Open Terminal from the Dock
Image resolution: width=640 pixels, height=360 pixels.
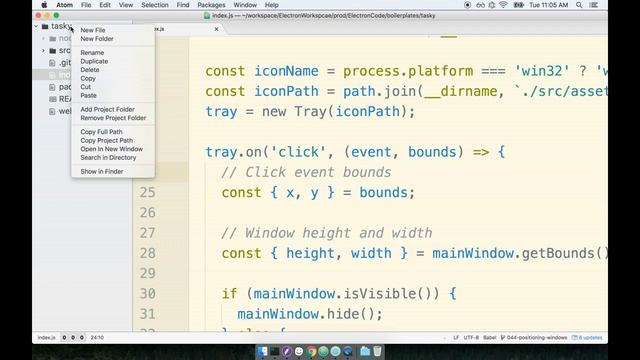coord(275,351)
